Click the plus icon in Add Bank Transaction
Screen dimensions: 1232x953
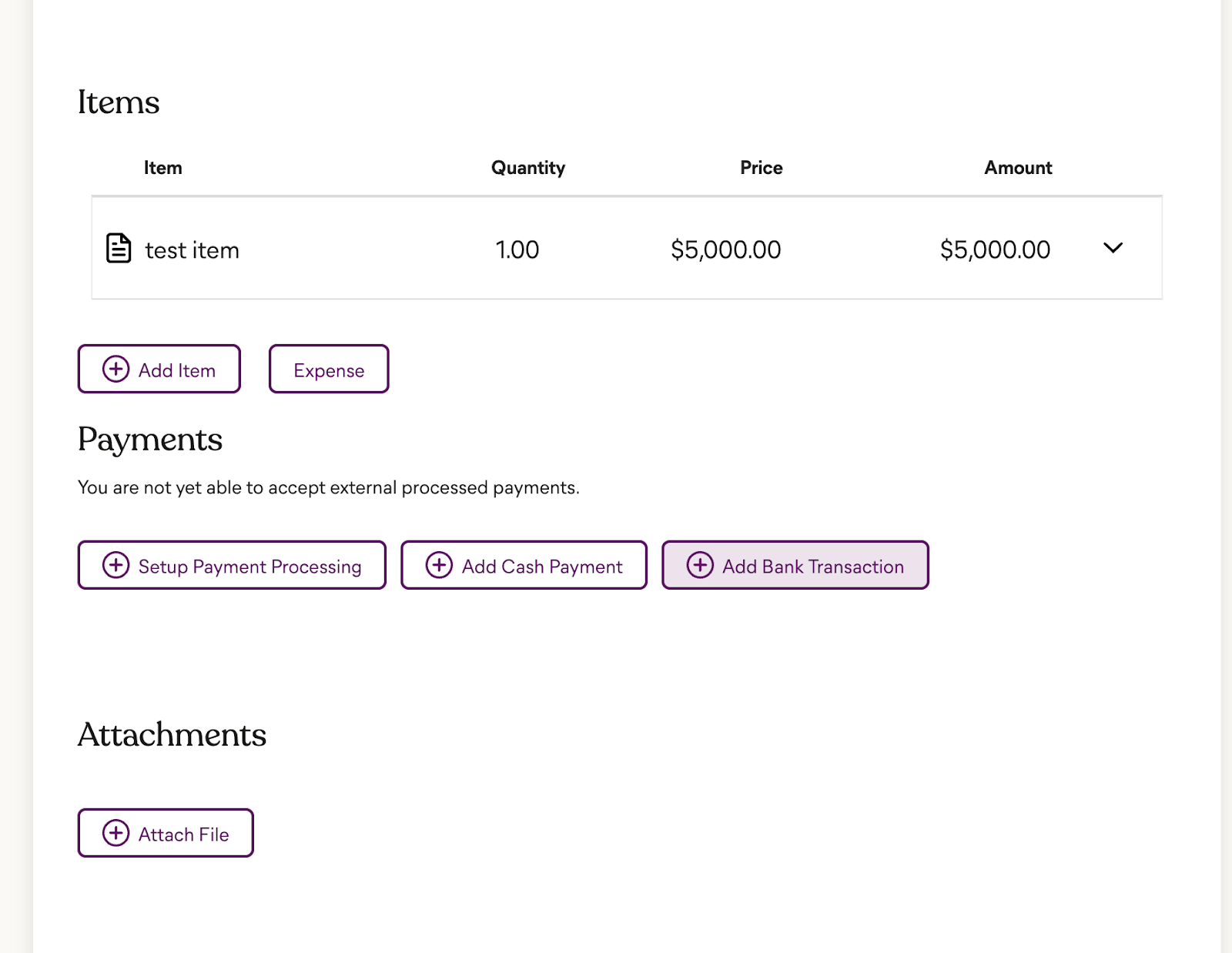coord(700,566)
